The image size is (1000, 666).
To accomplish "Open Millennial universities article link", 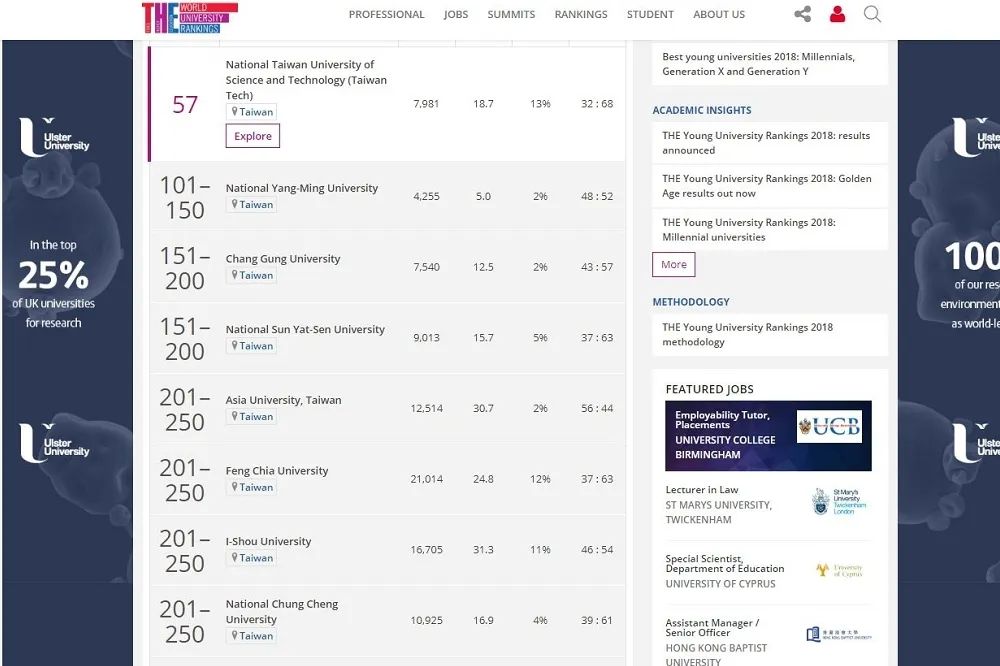I will pyautogui.click(x=770, y=230).
